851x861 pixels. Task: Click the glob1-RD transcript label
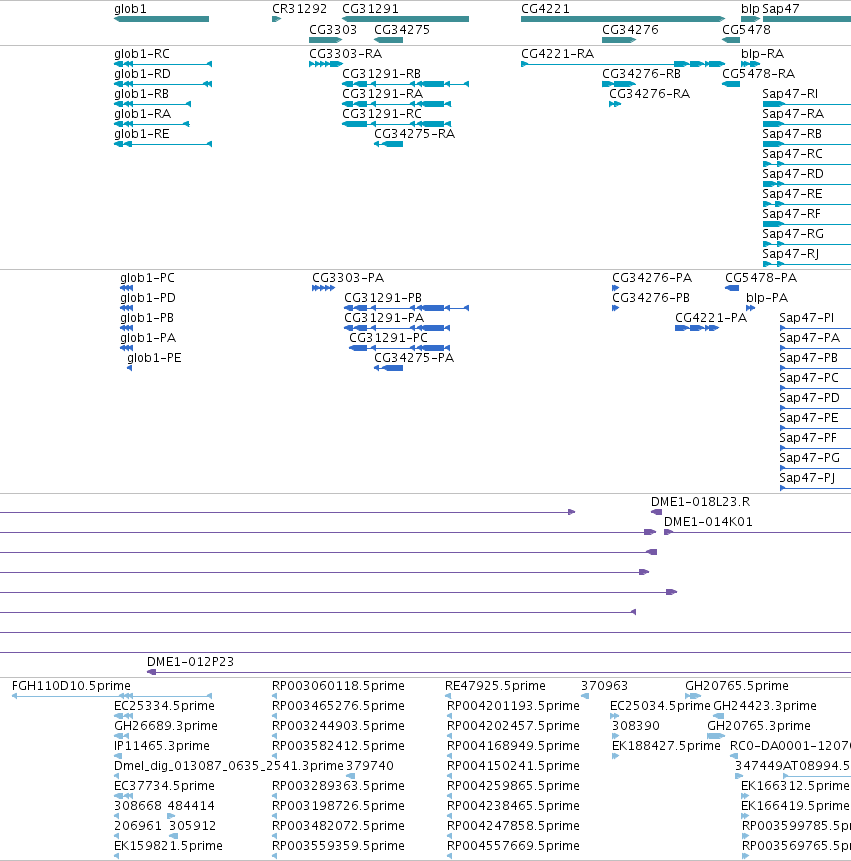[142, 74]
